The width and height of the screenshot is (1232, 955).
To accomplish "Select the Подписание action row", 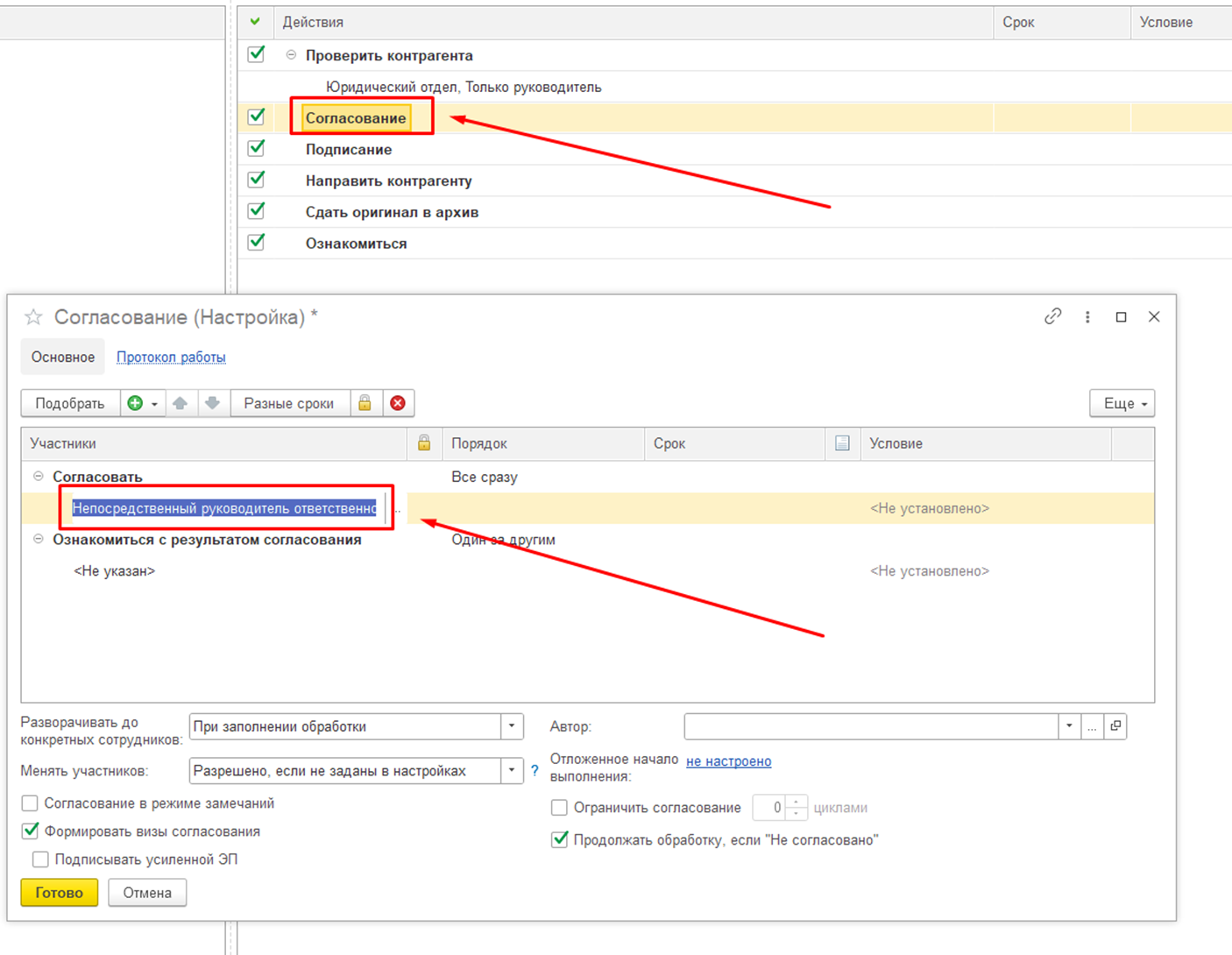I will (x=734, y=149).
